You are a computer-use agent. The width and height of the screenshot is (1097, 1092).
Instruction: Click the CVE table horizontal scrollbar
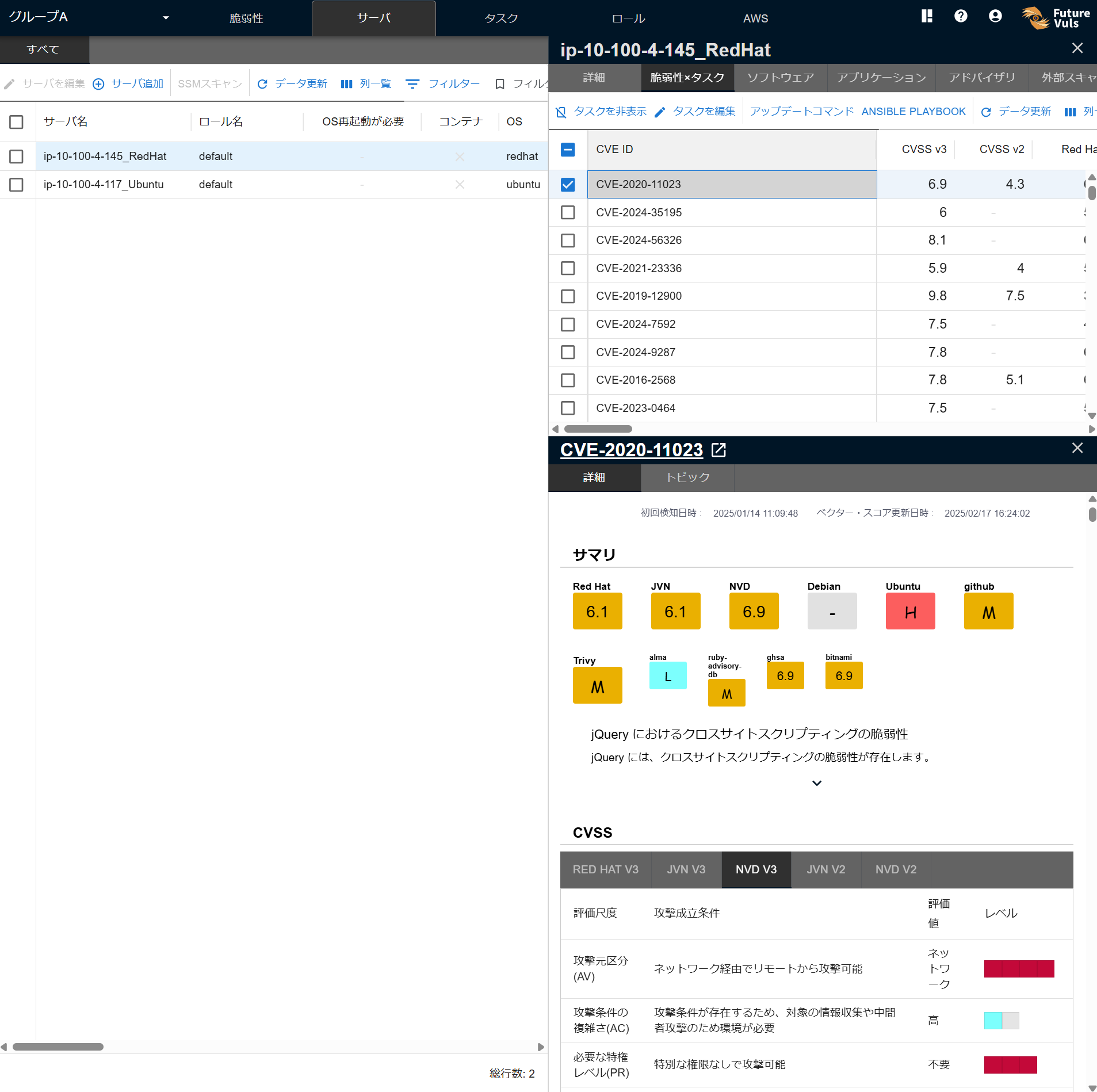(598, 429)
